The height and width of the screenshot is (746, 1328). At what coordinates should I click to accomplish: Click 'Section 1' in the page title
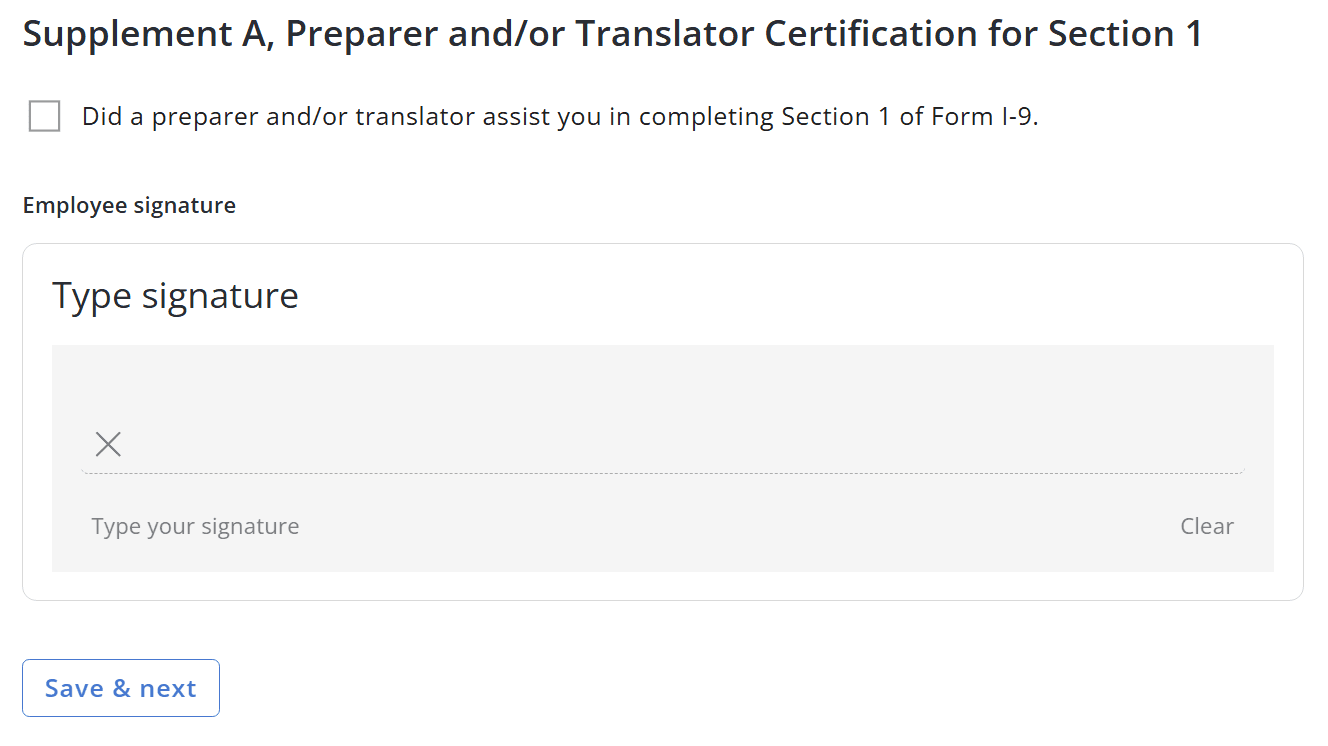coord(1125,34)
